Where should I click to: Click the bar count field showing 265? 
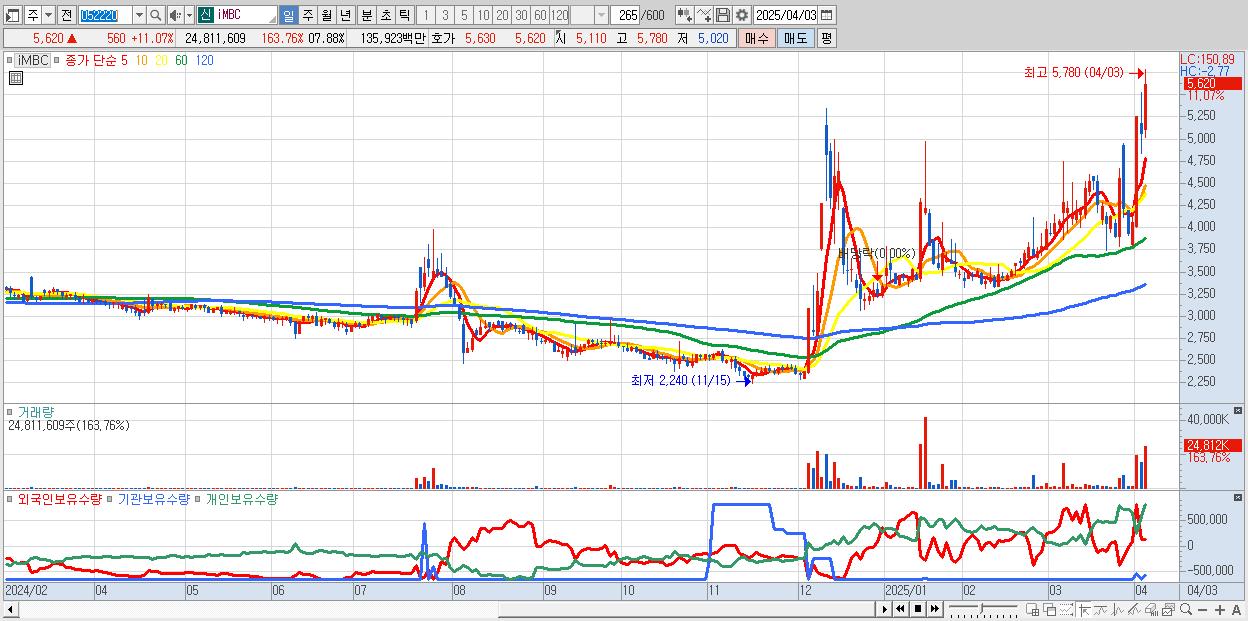(626, 15)
